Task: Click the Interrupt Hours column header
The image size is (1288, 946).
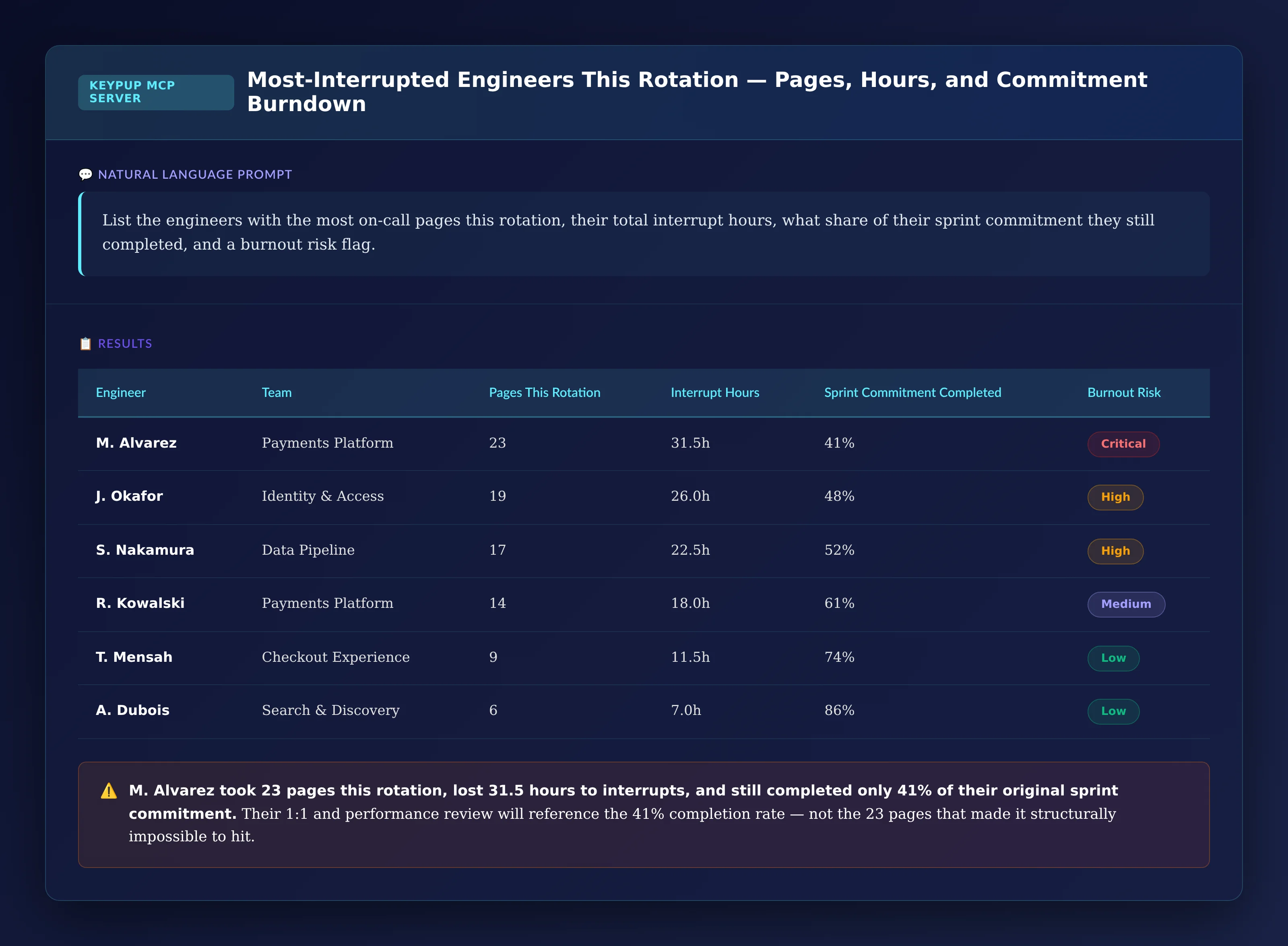Action: (715, 393)
